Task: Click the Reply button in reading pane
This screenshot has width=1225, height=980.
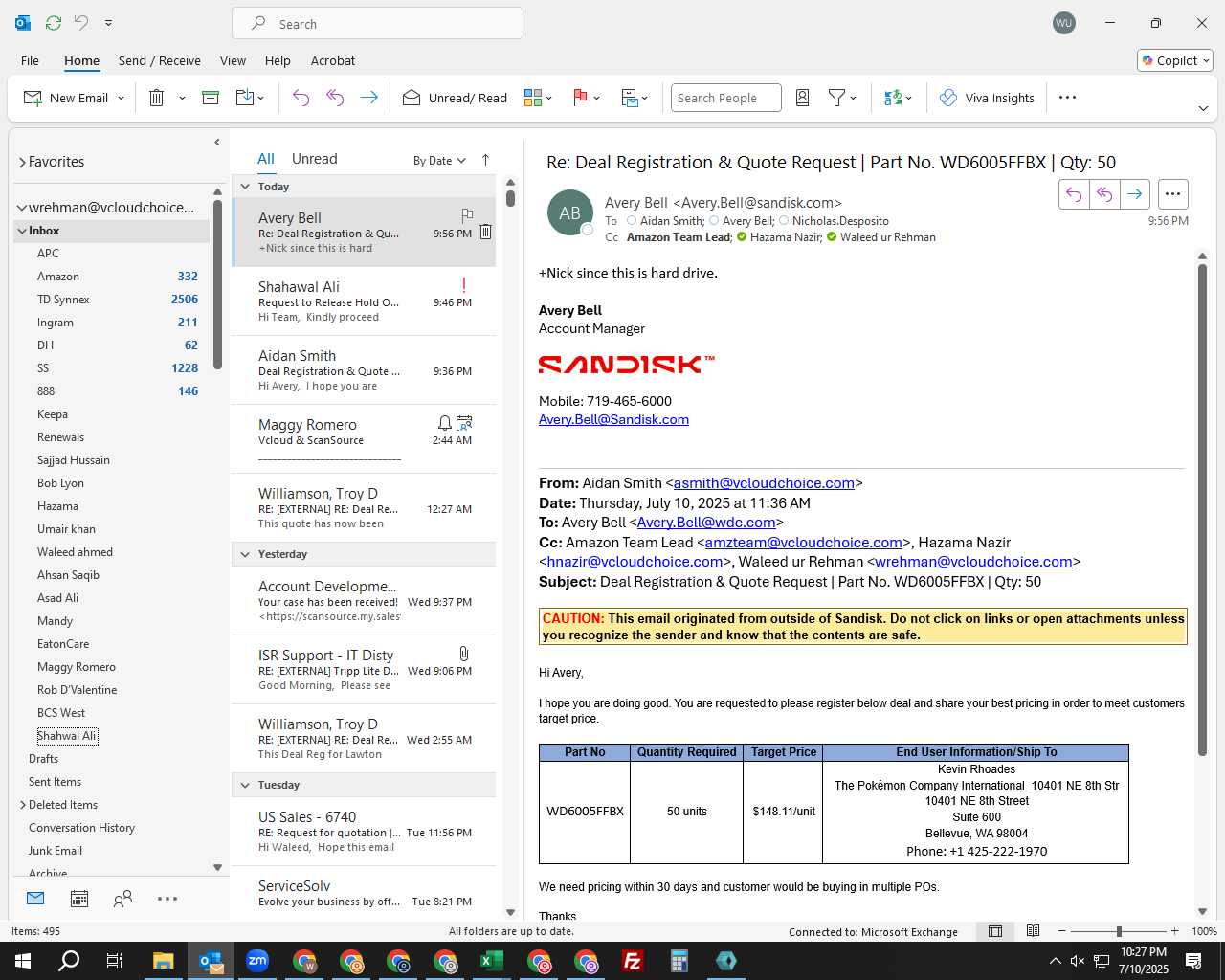Action: pos(1074,194)
